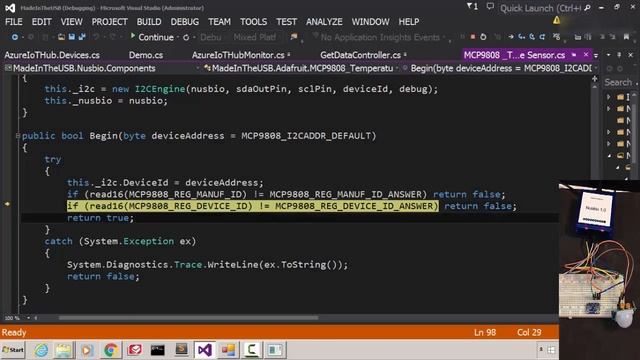640x360 pixels.
Task: Stop debugging with the red square icon
Action: 473,37
